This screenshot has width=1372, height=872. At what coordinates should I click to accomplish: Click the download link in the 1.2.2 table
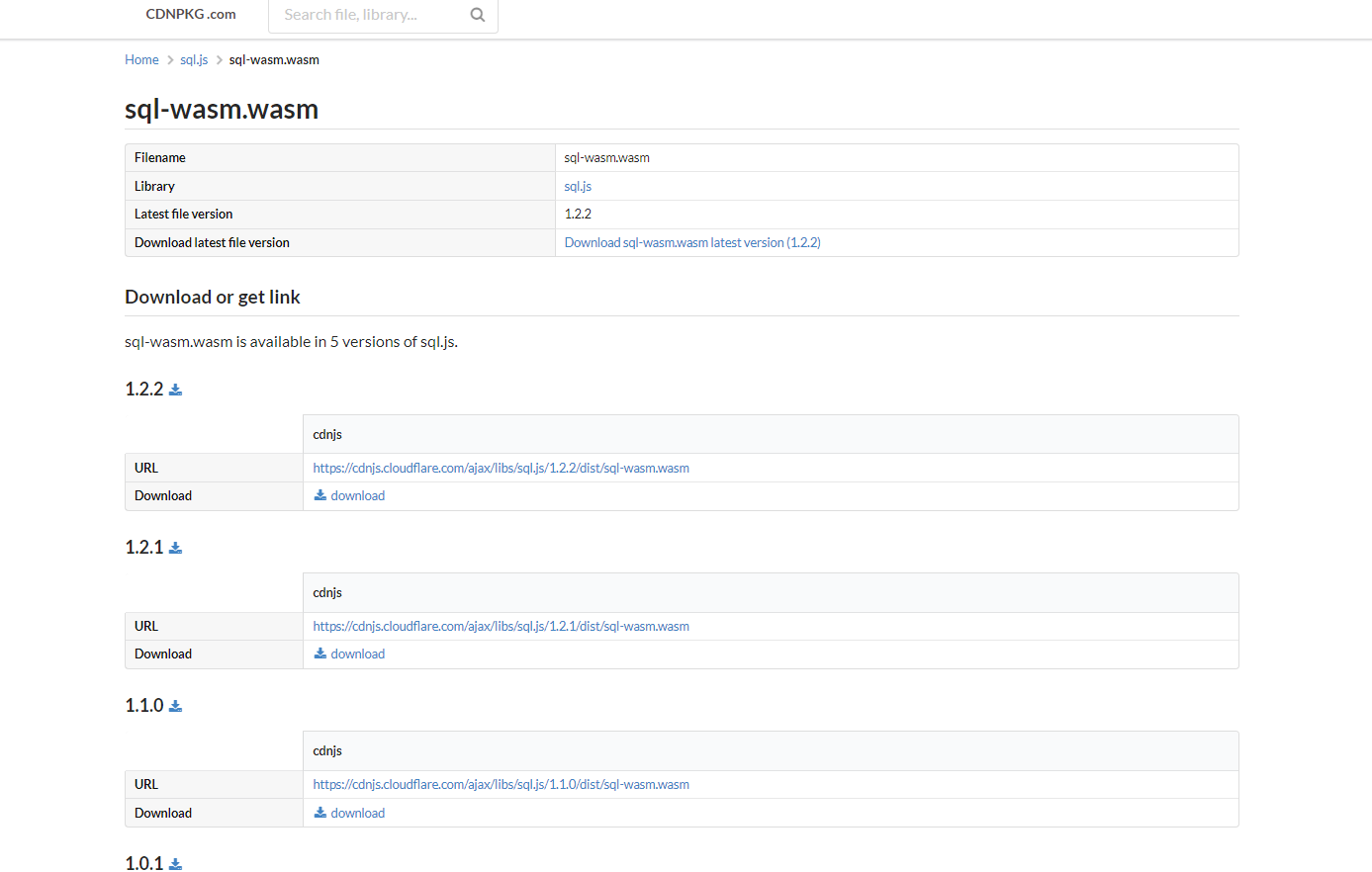point(358,495)
